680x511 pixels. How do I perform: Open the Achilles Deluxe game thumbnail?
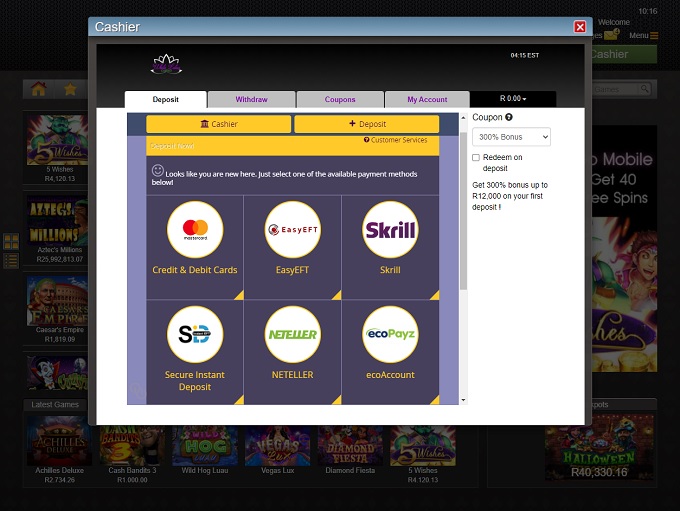59,442
